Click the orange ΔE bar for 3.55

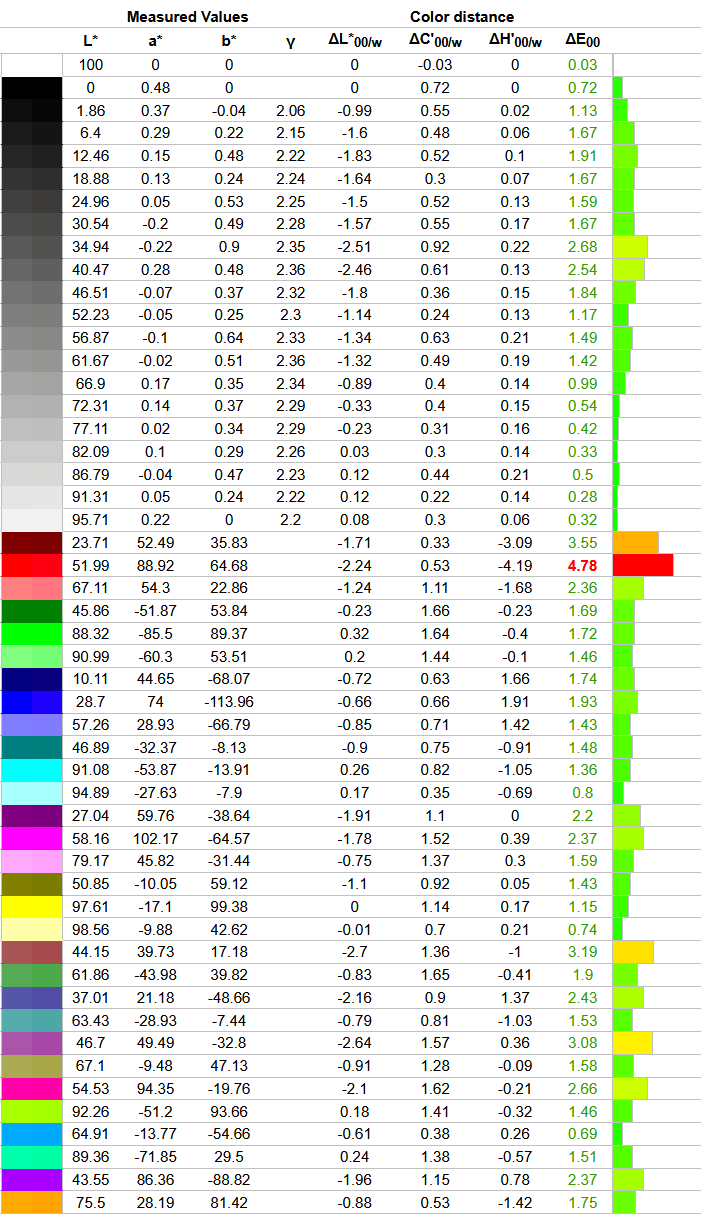tap(636, 543)
